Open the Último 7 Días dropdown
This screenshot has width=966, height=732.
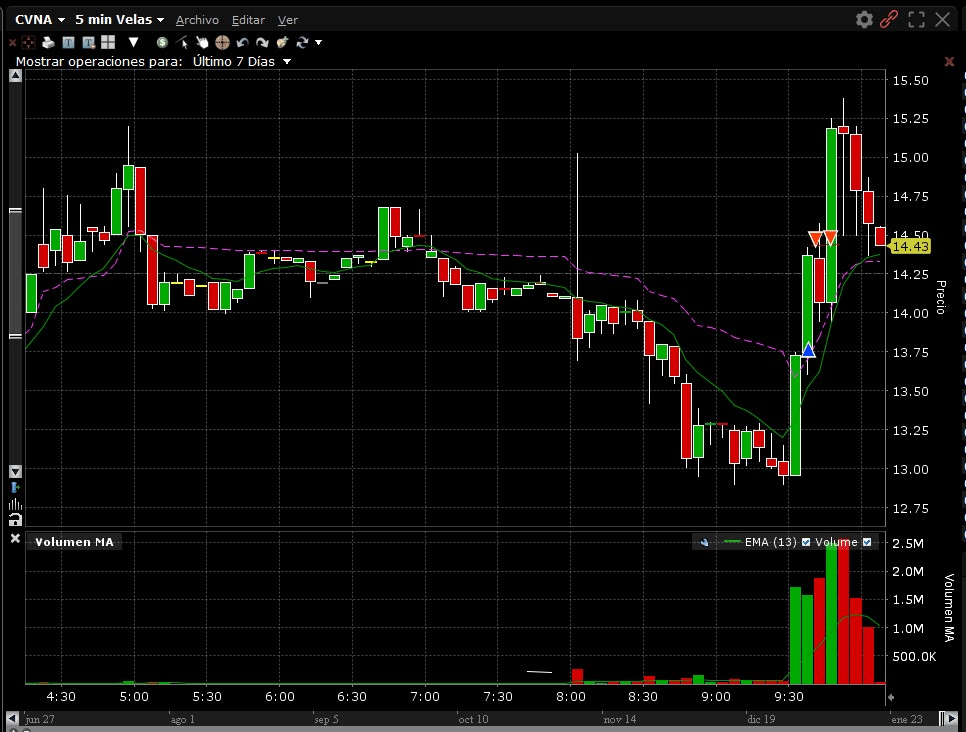pos(242,62)
